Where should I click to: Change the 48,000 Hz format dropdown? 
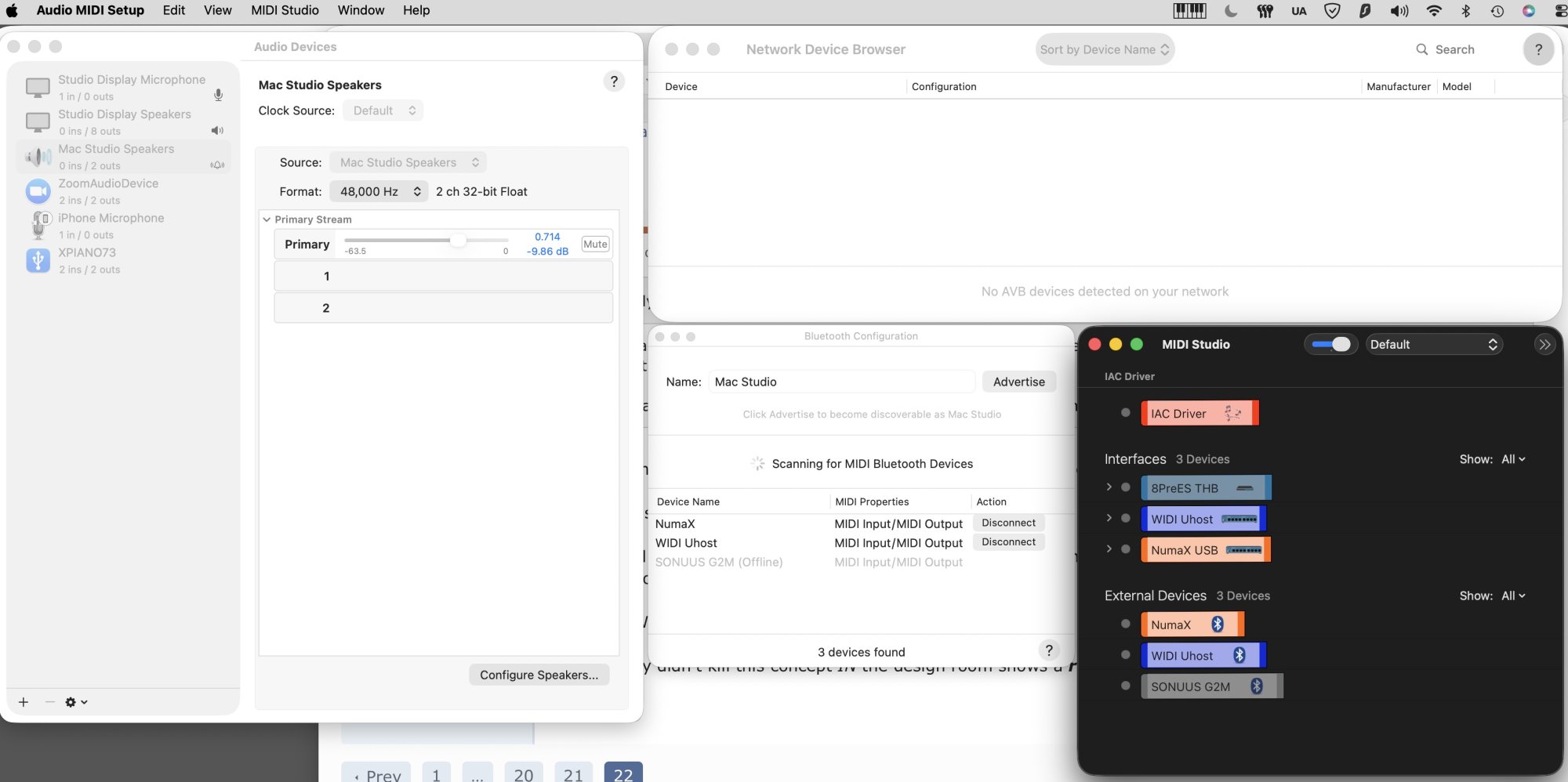point(379,191)
